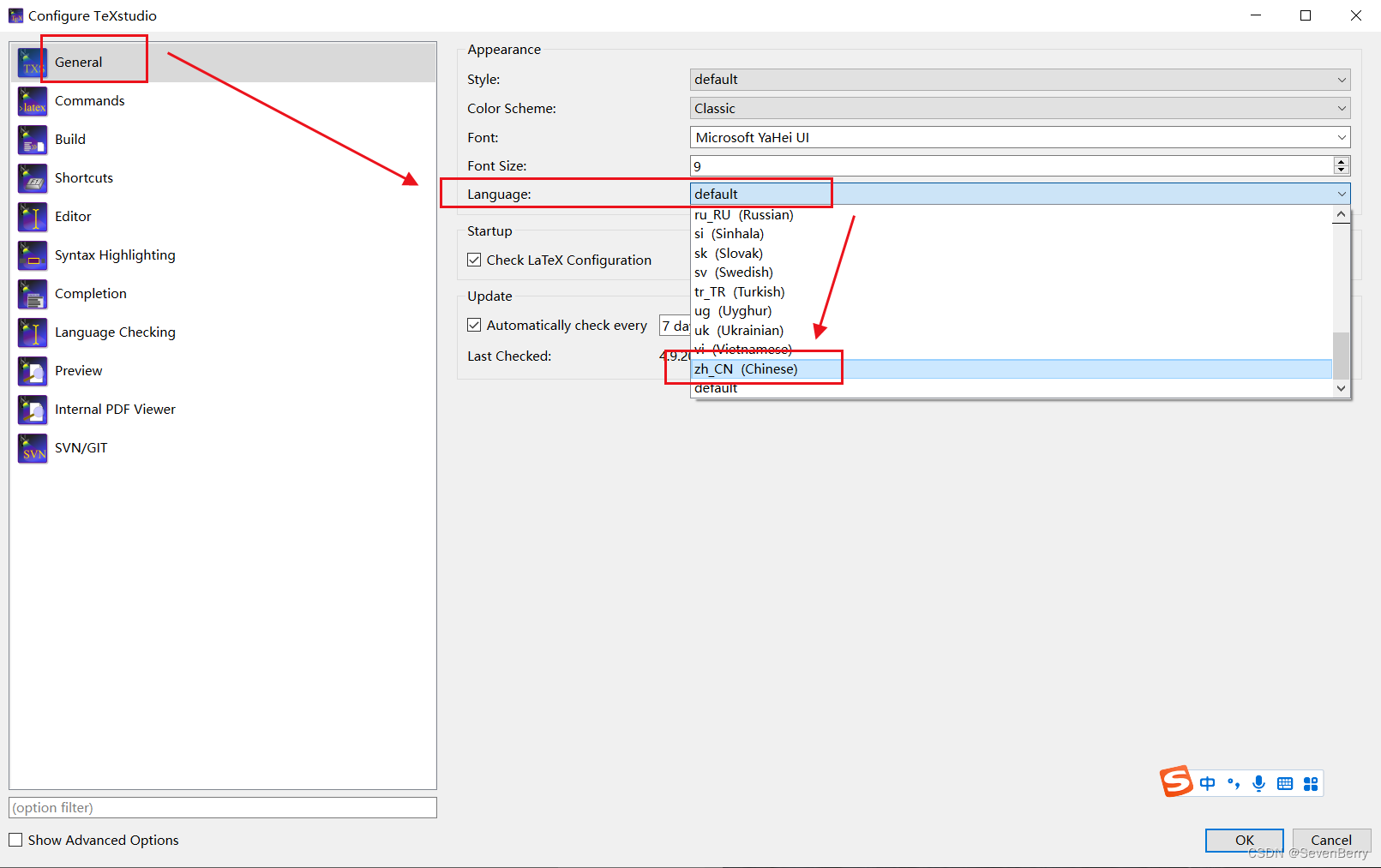
Task: Click the Cancel button
Action: point(1331,841)
